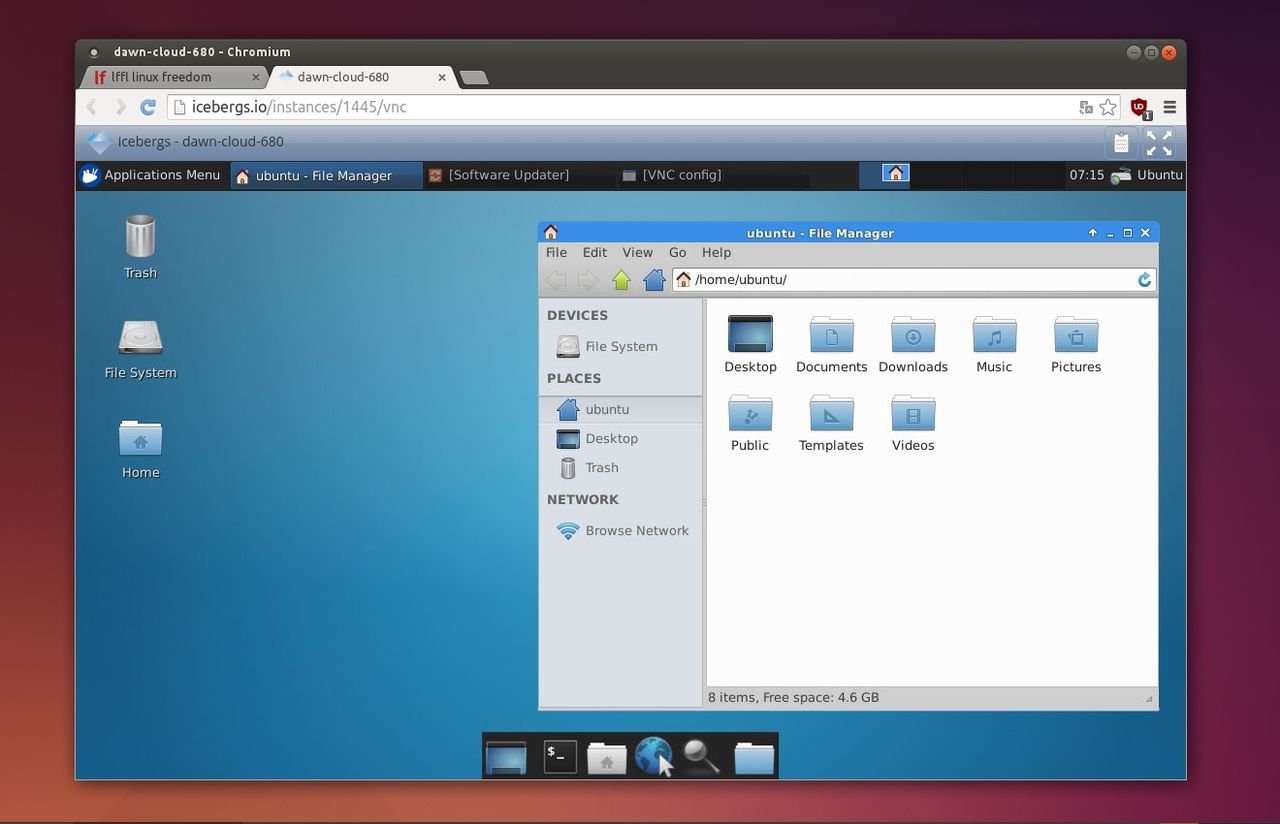The width and height of the screenshot is (1280, 824).
Task: Click Browse Network in the sidebar
Action: pyautogui.click(x=636, y=531)
